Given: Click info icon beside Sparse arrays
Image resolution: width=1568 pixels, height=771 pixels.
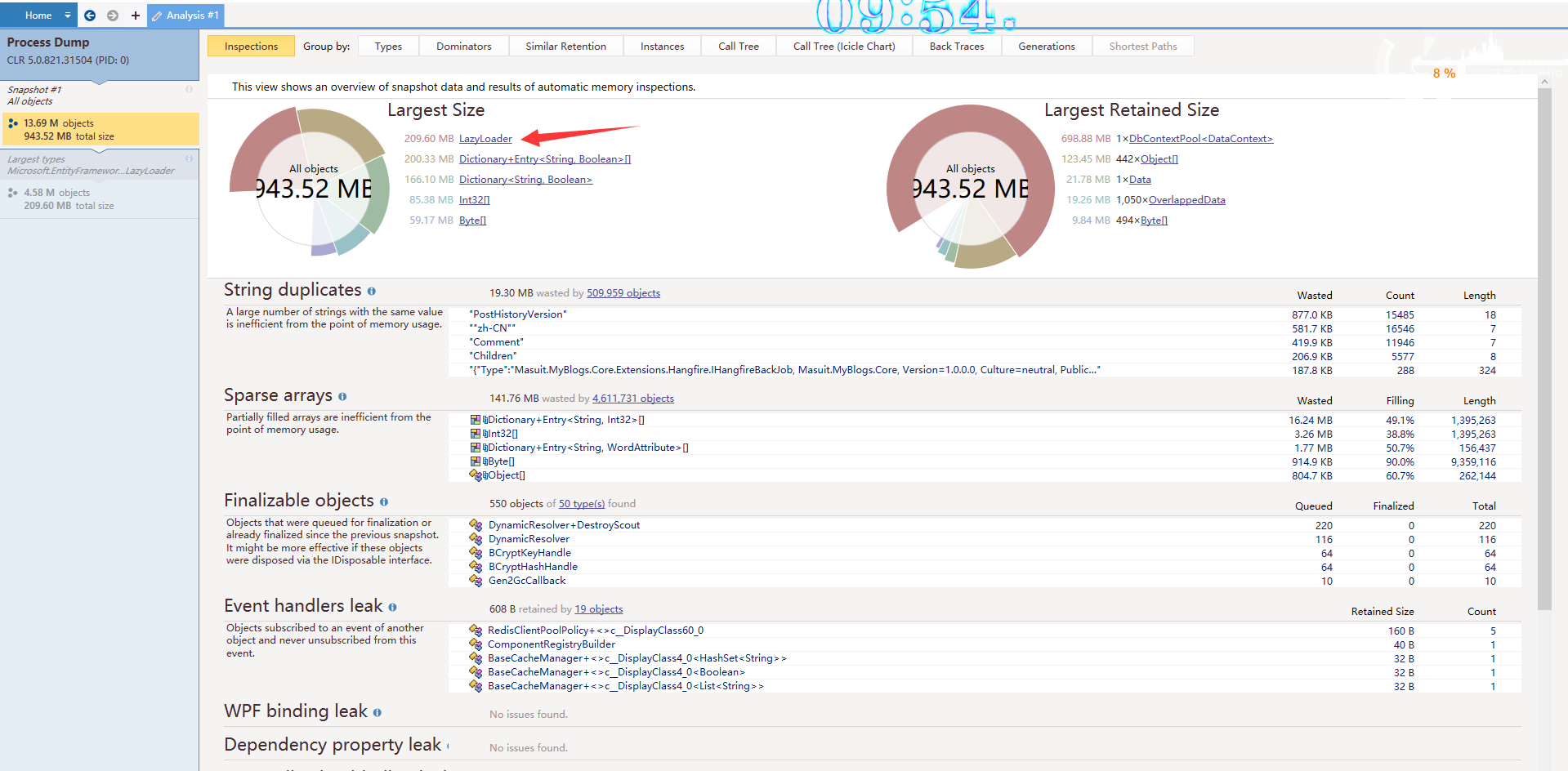Looking at the screenshot, I should coord(342,397).
